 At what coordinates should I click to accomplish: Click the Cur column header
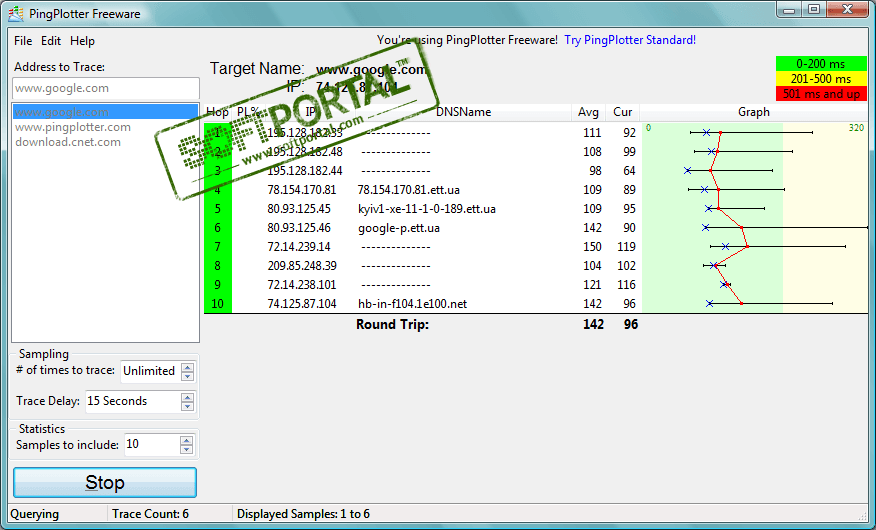622,112
